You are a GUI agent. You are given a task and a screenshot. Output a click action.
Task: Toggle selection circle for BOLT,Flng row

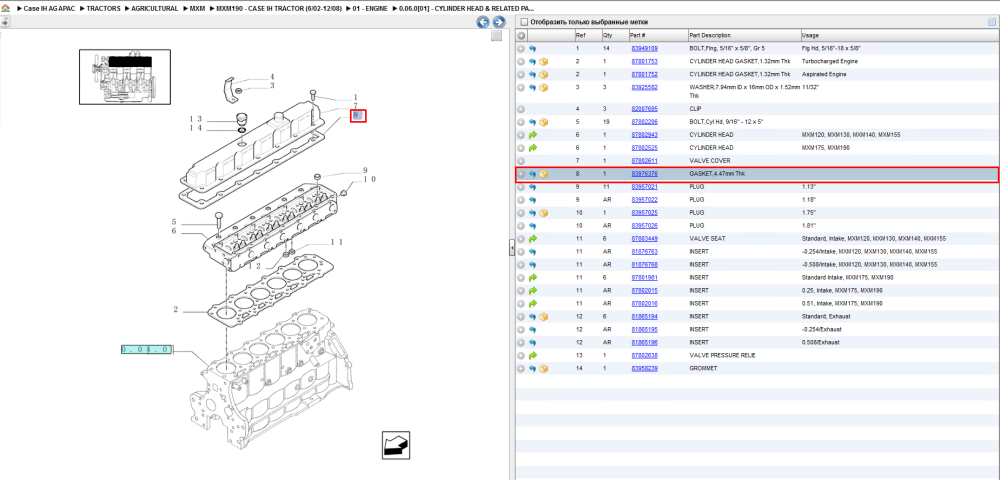tap(521, 48)
